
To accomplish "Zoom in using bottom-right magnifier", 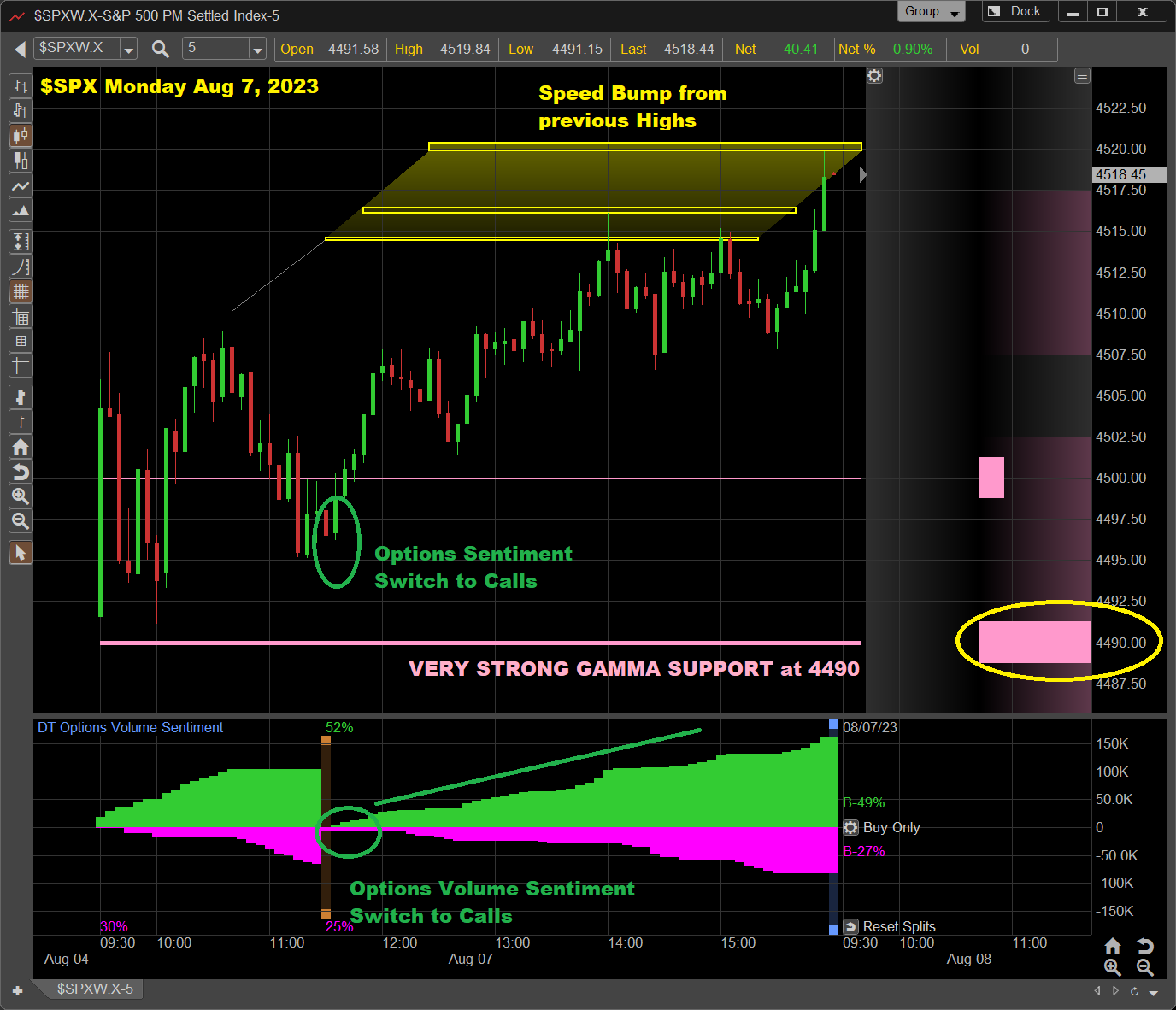I will 1113,967.
